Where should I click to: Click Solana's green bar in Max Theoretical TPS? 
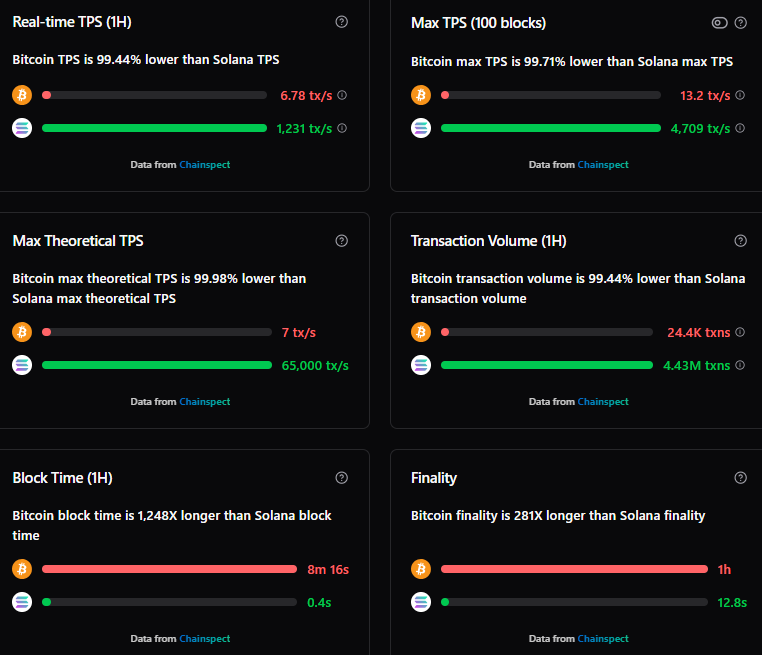[157, 365]
